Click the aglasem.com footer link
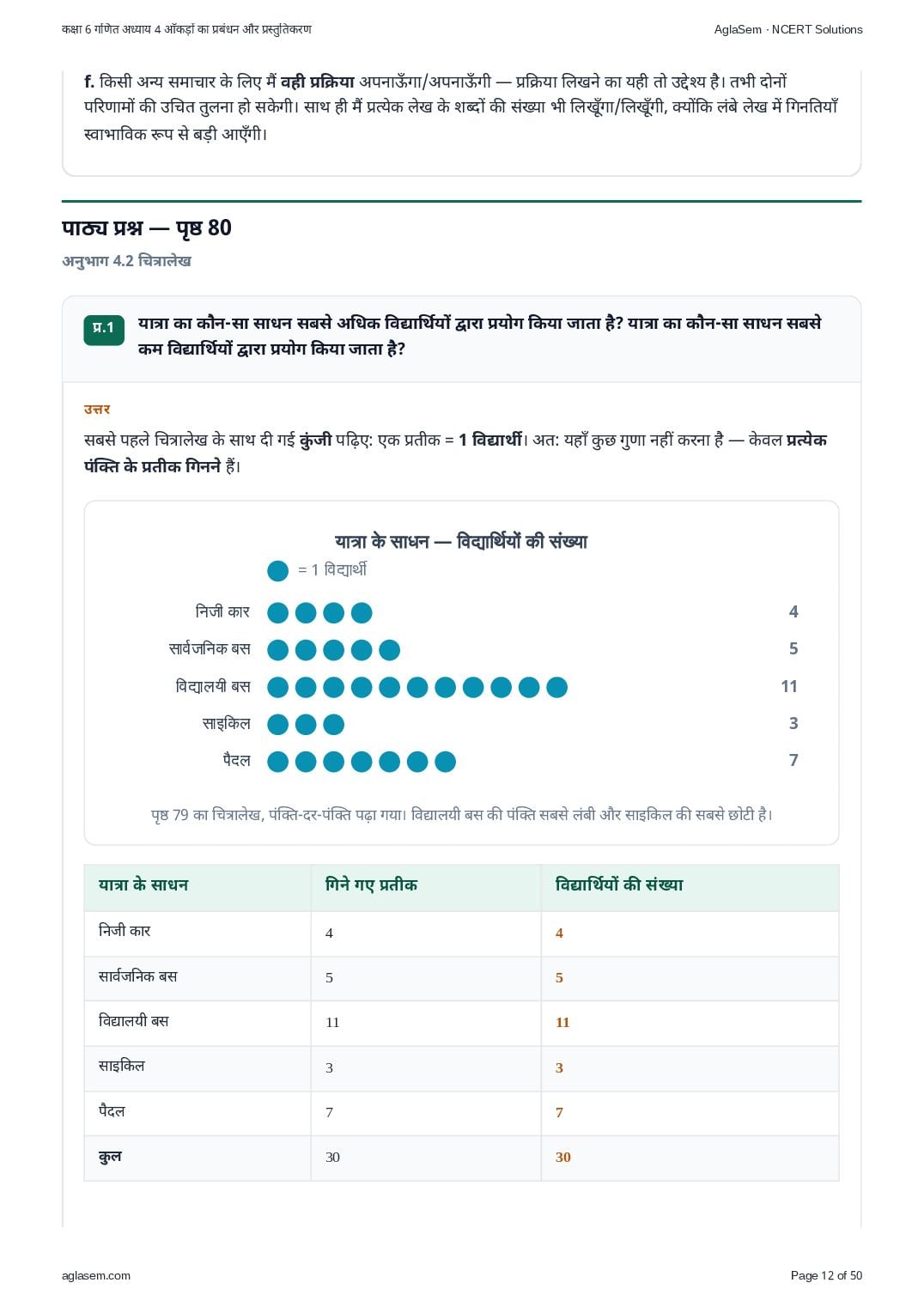The height and width of the screenshot is (1307, 924). (x=96, y=1275)
